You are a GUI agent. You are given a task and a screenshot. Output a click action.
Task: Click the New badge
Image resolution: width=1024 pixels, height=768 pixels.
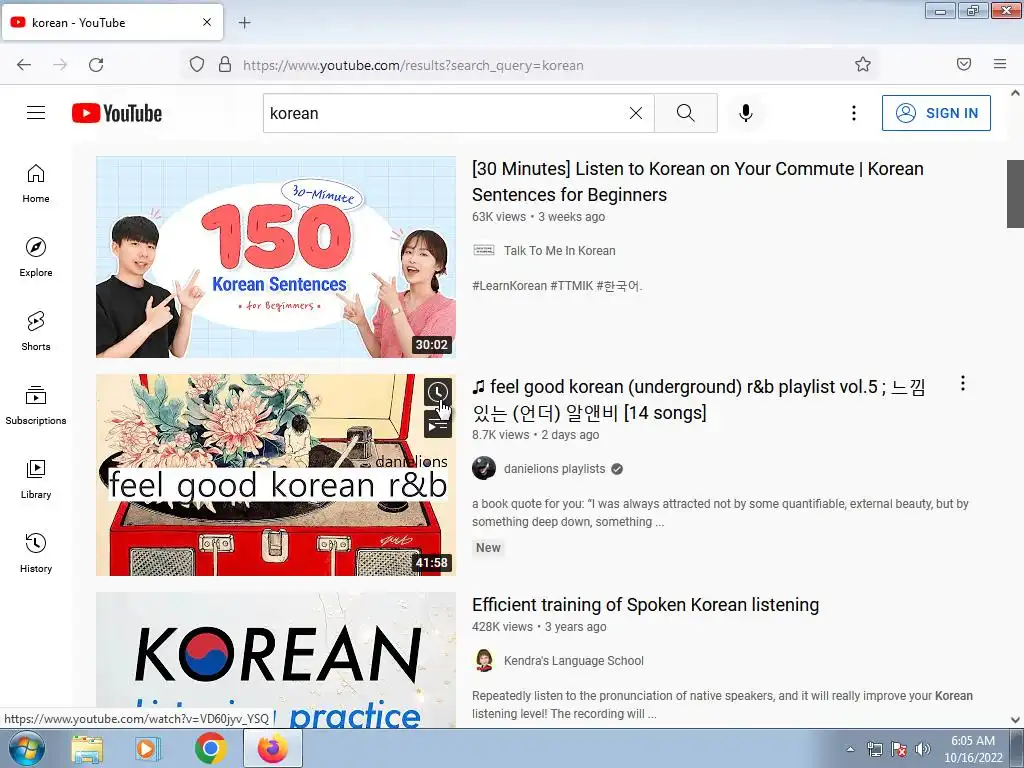point(488,548)
